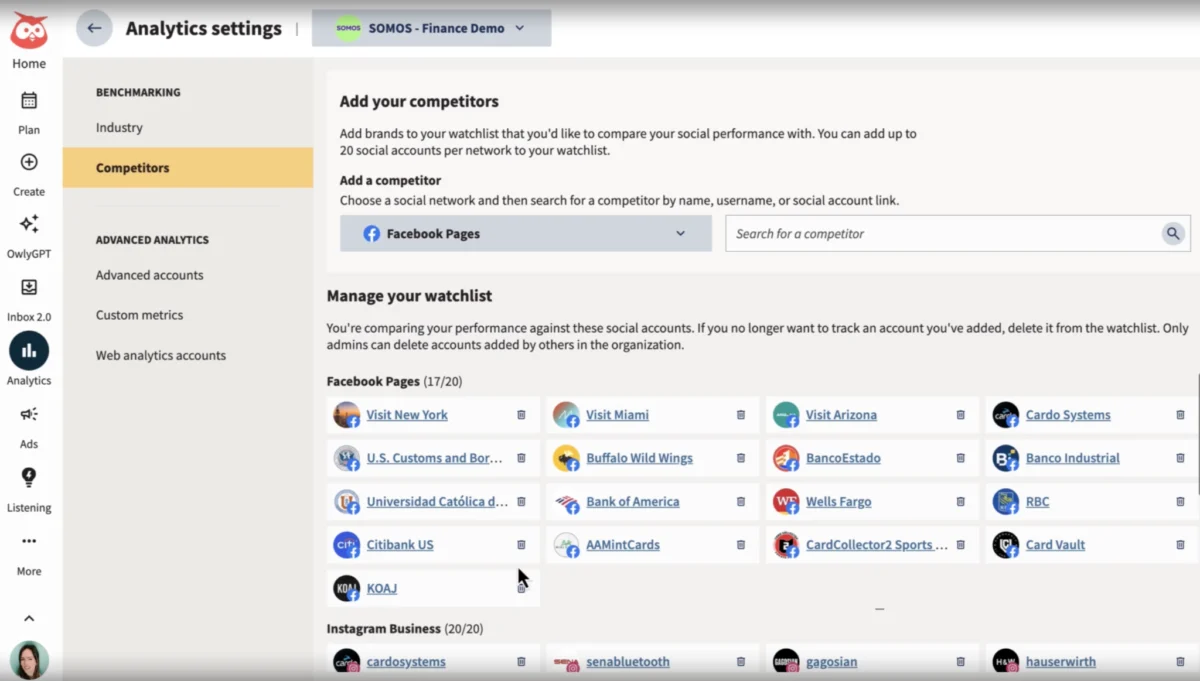Viewport: 1200px width, 681px height.
Task: Delete Buffalo Wild Wings from watchlist
Action: (x=741, y=458)
